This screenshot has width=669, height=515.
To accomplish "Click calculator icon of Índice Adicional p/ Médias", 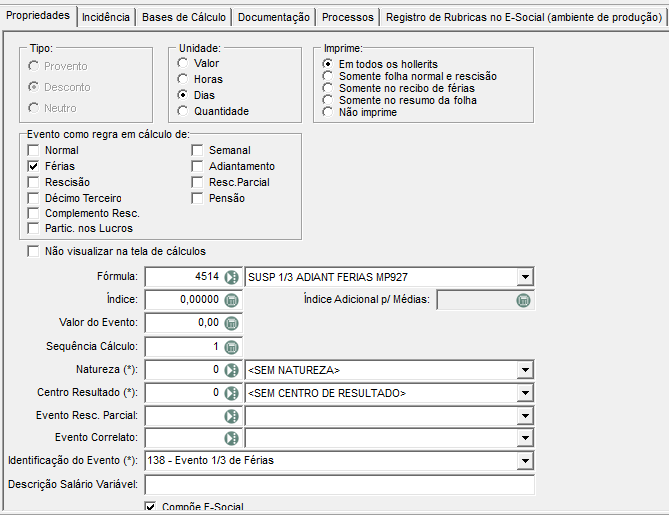I will (523, 300).
